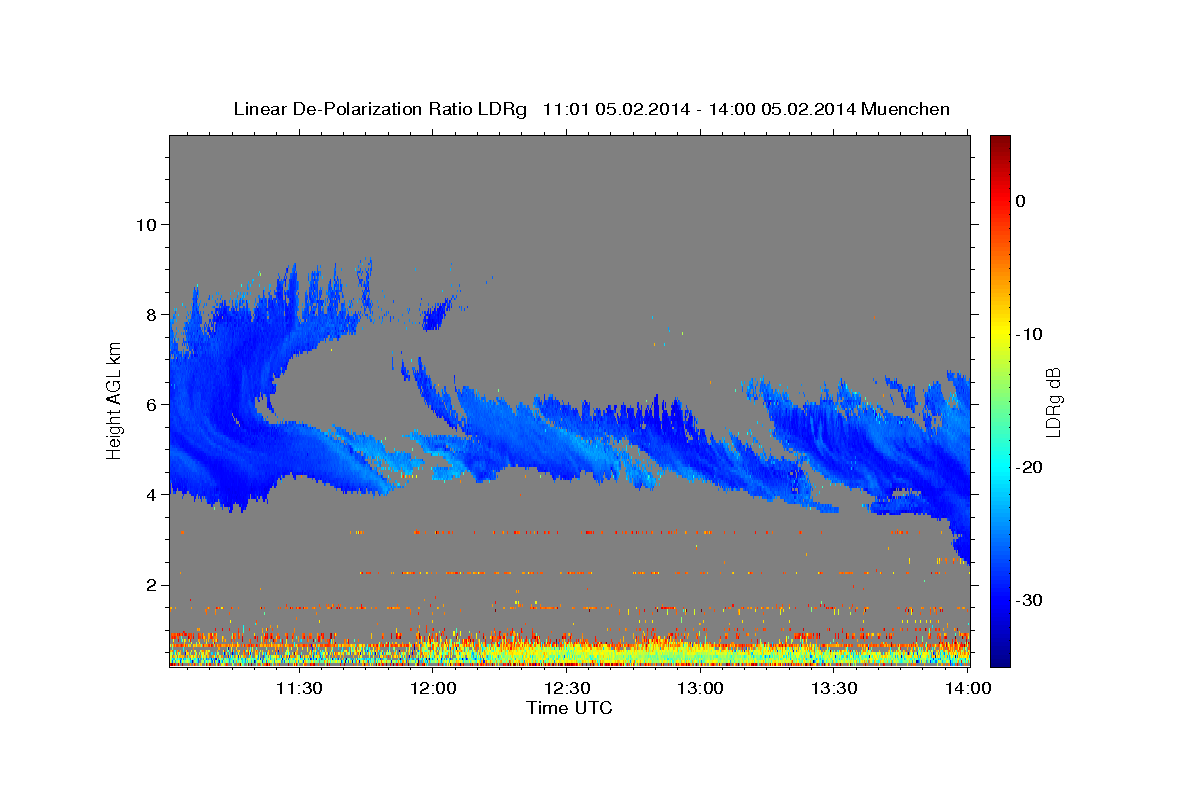
Task: Click the height tick label 8
Action: point(151,314)
